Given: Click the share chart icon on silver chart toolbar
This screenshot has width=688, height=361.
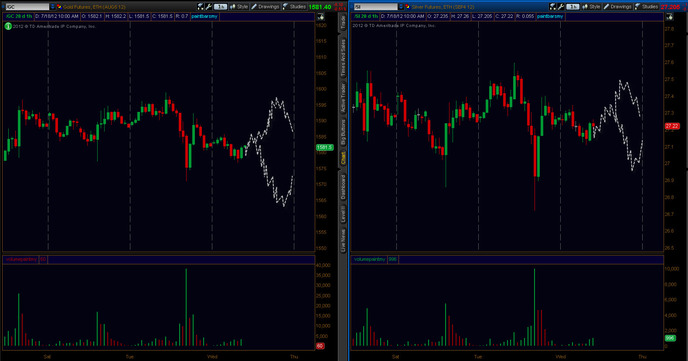Looking at the screenshot, I should (553, 7).
